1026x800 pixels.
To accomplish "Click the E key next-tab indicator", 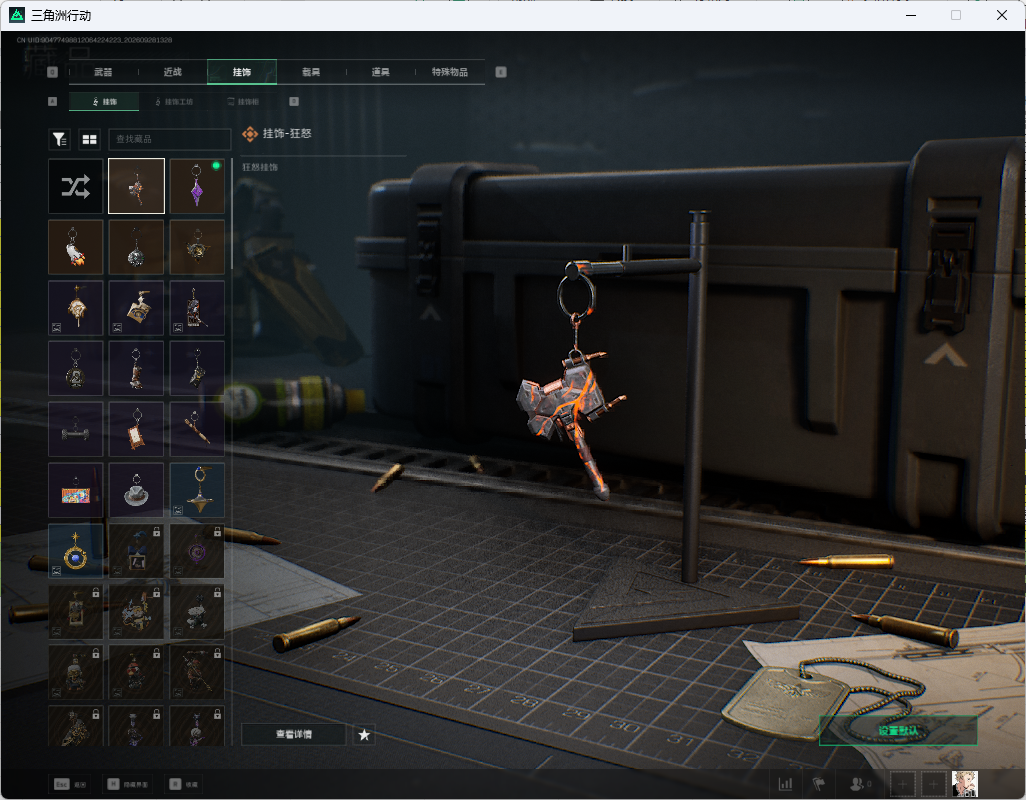I will (501, 72).
